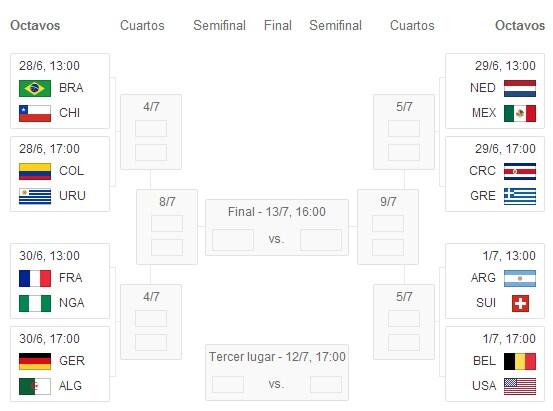Select the Argentina flag
The height and width of the screenshot is (411, 553).
click(x=520, y=278)
